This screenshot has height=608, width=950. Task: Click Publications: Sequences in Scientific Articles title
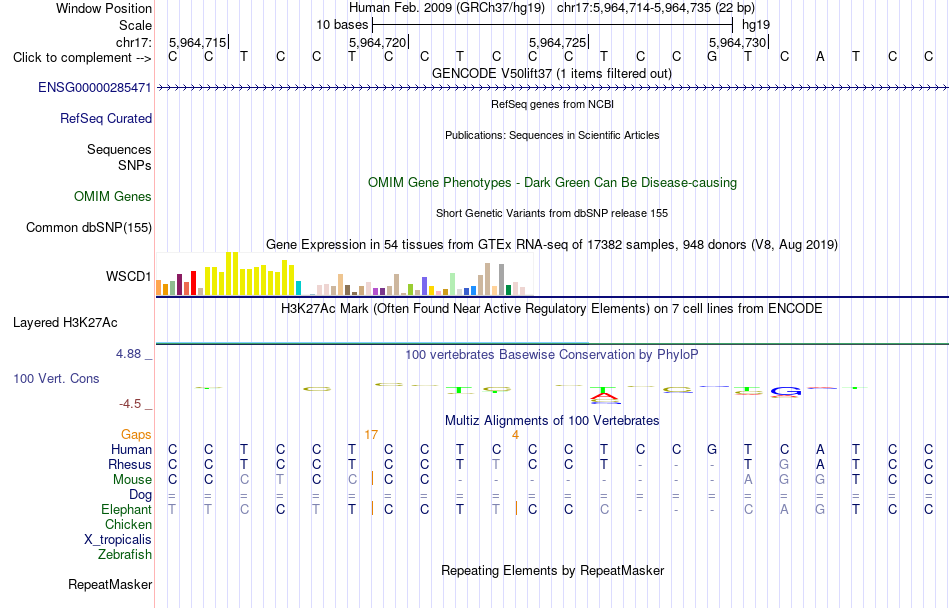pyautogui.click(x=552, y=136)
